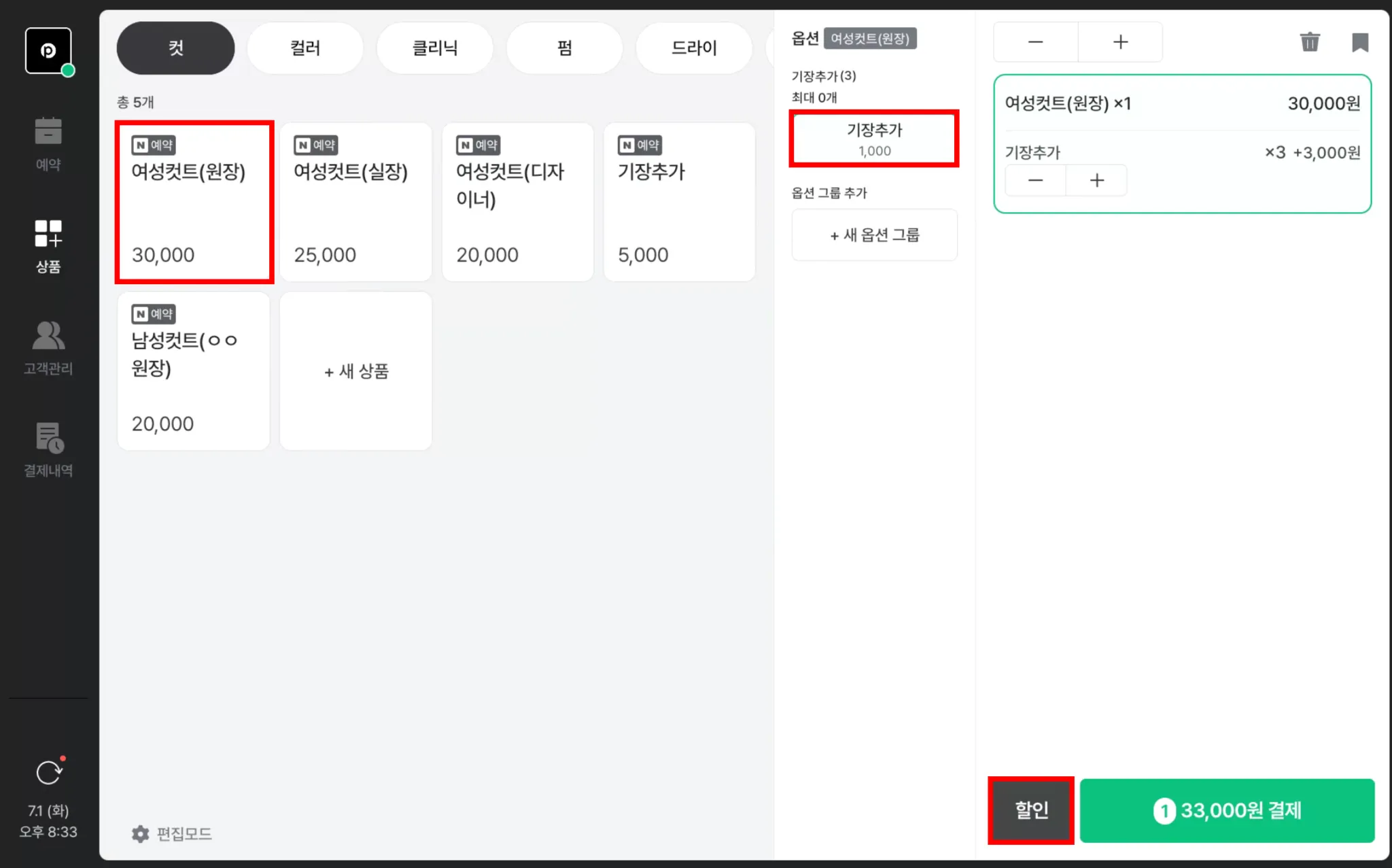
Task: Decrease 여성컷트(원장) item quantity
Action: pos(1035,42)
